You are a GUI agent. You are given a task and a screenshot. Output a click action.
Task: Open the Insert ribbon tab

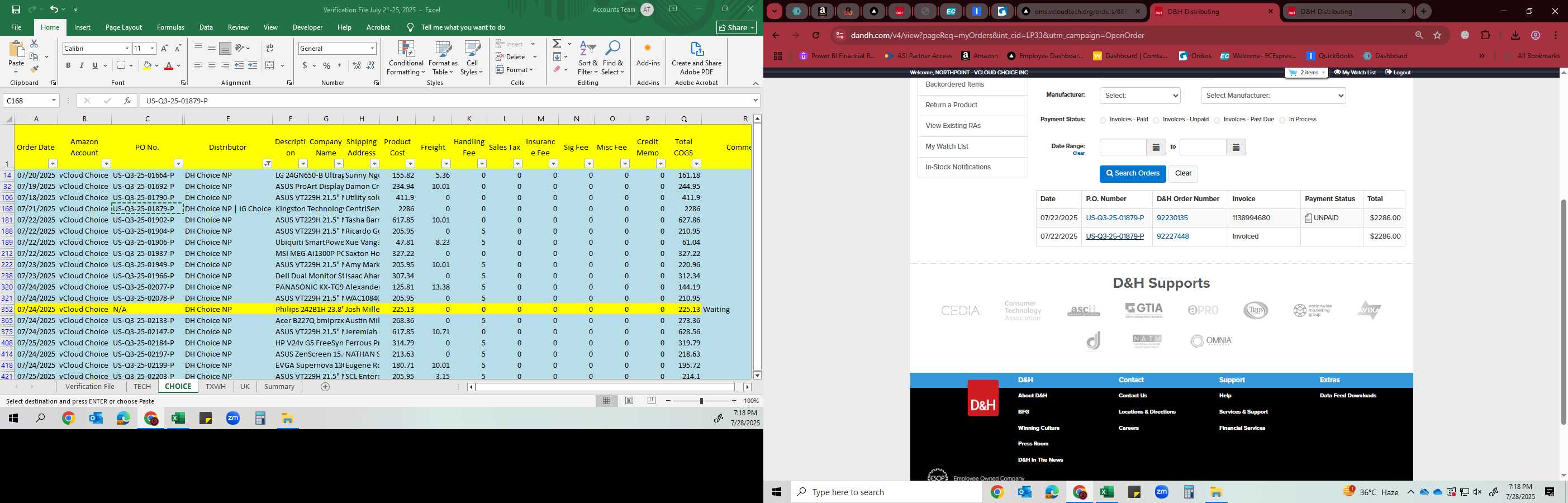pyautogui.click(x=82, y=27)
